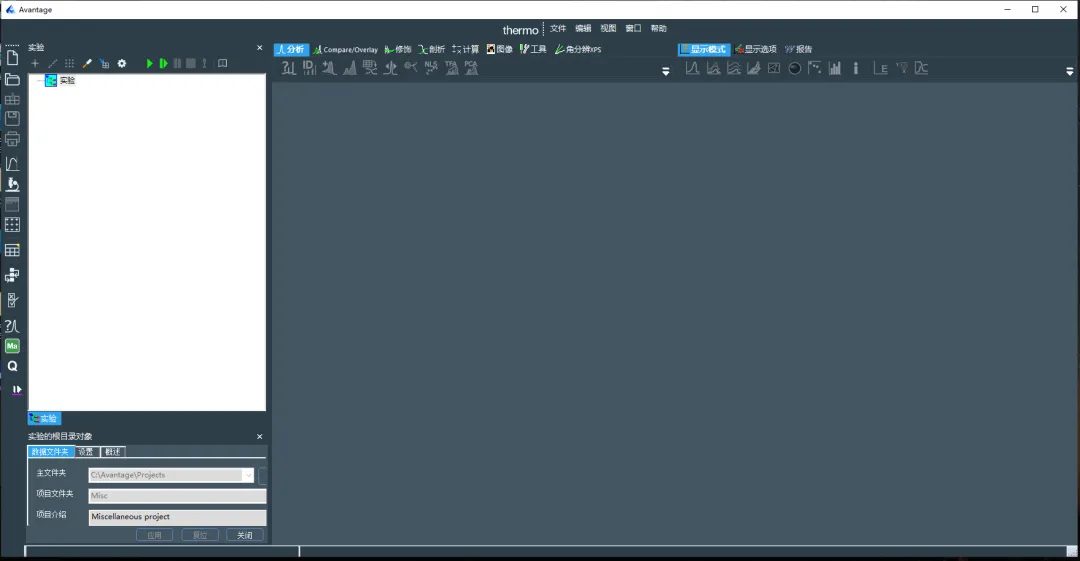Click the sphere 3D display icon
Viewport: 1080px width, 561px height.
click(x=794, y=68)
